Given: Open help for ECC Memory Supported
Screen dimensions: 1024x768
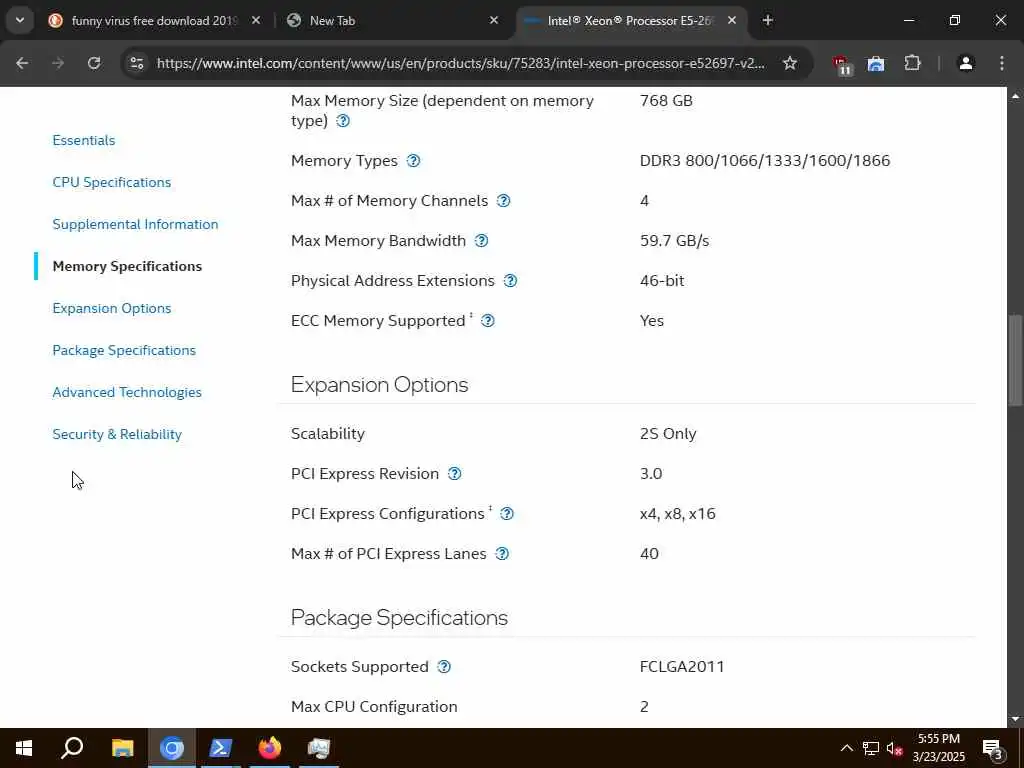Looking at the screenshot, I should coord(488,321).
